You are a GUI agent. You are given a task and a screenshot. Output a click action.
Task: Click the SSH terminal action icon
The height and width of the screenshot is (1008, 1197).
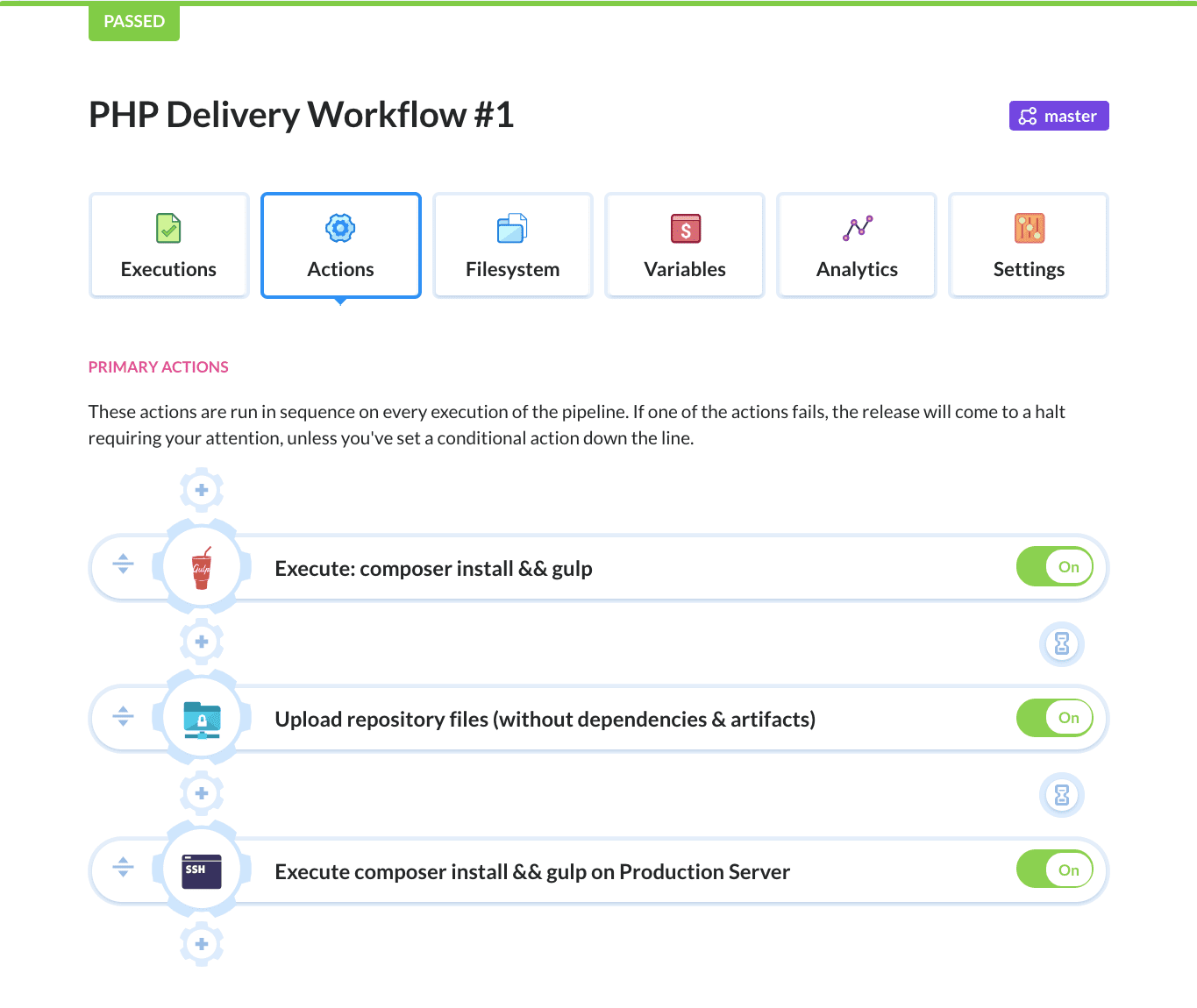pos(202,871)
